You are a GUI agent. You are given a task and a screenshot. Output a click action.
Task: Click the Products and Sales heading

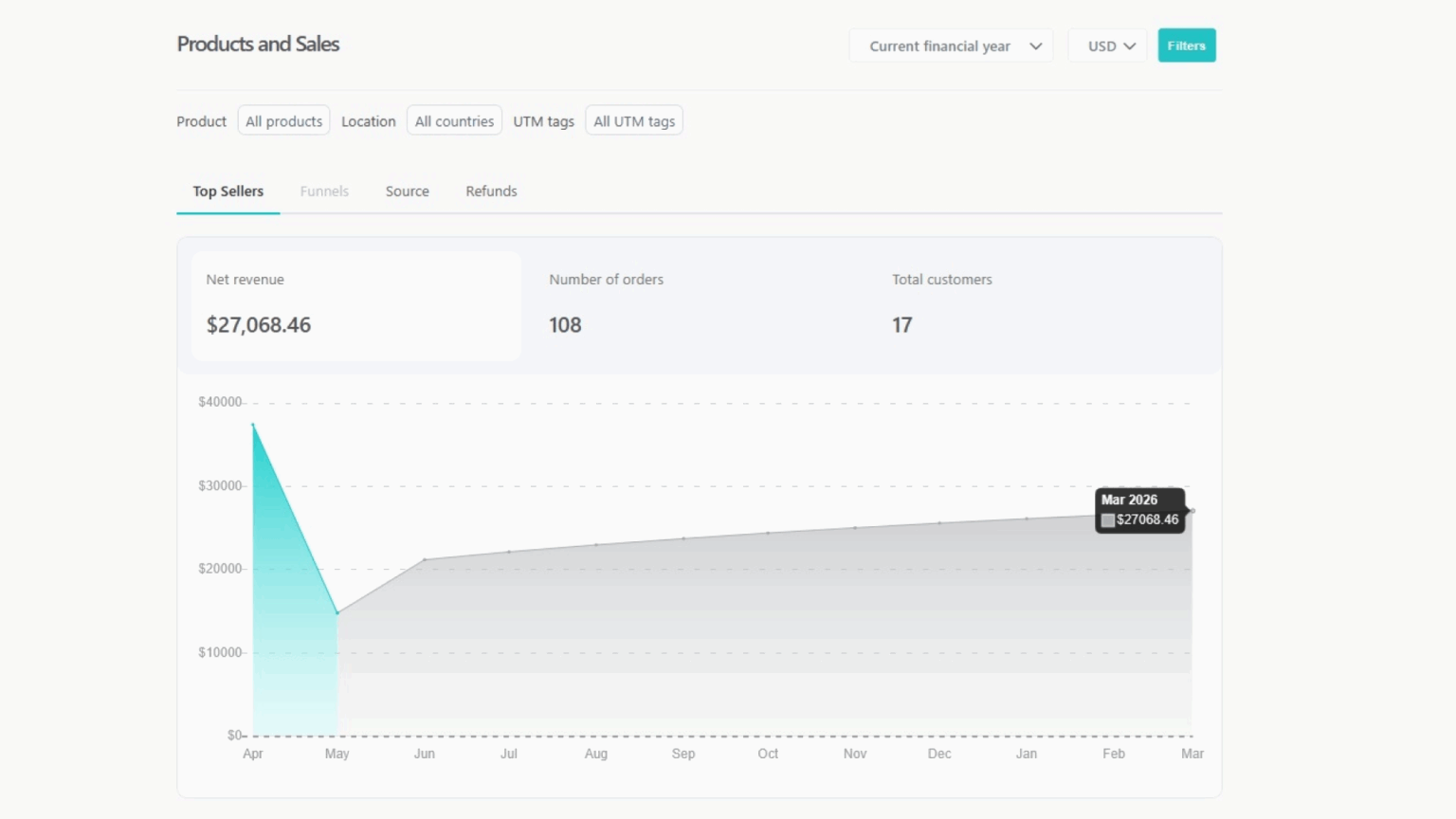tap(258, 44)
